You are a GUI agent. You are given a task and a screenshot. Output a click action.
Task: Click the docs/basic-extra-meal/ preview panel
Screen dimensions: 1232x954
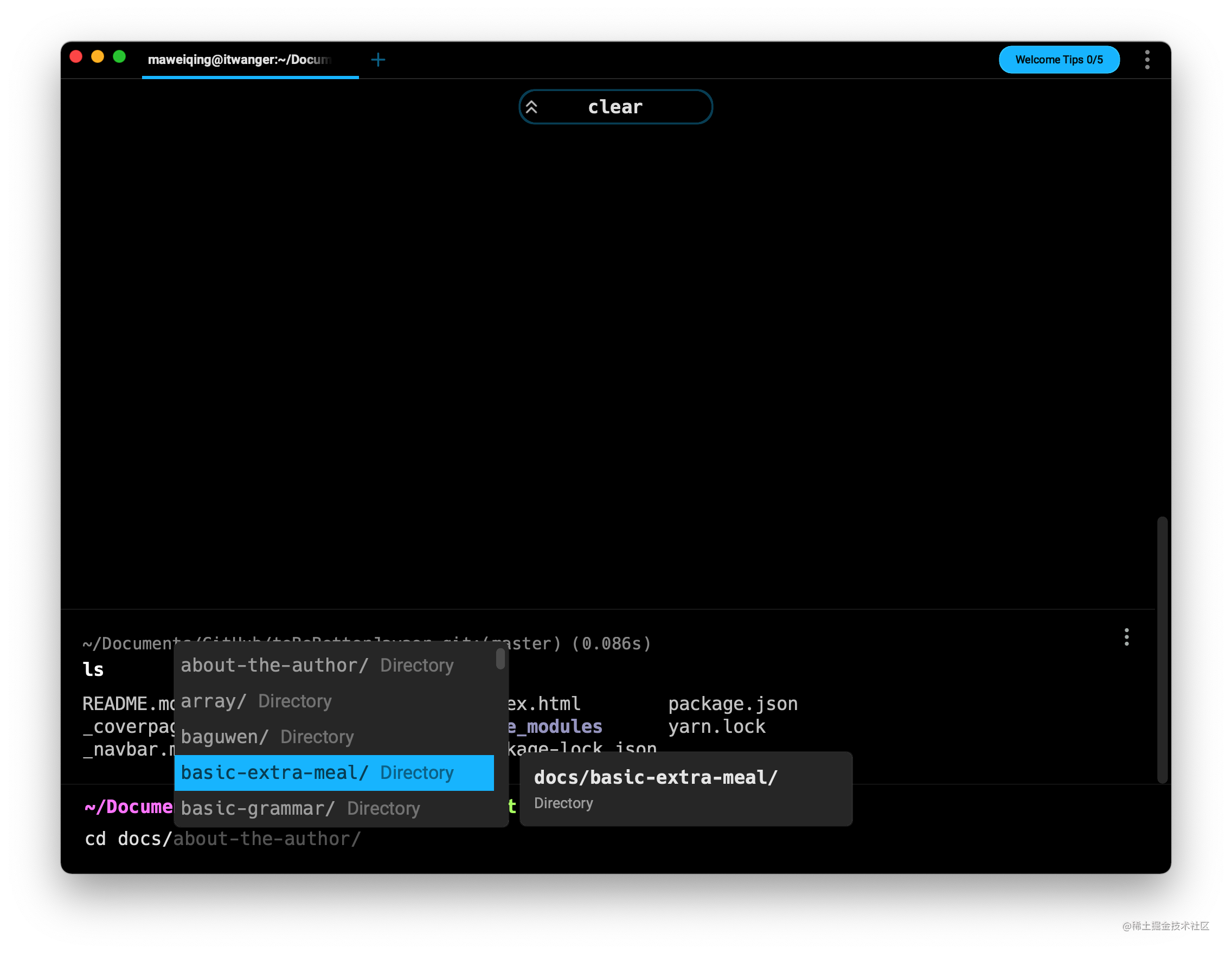[x=685, y=789]
